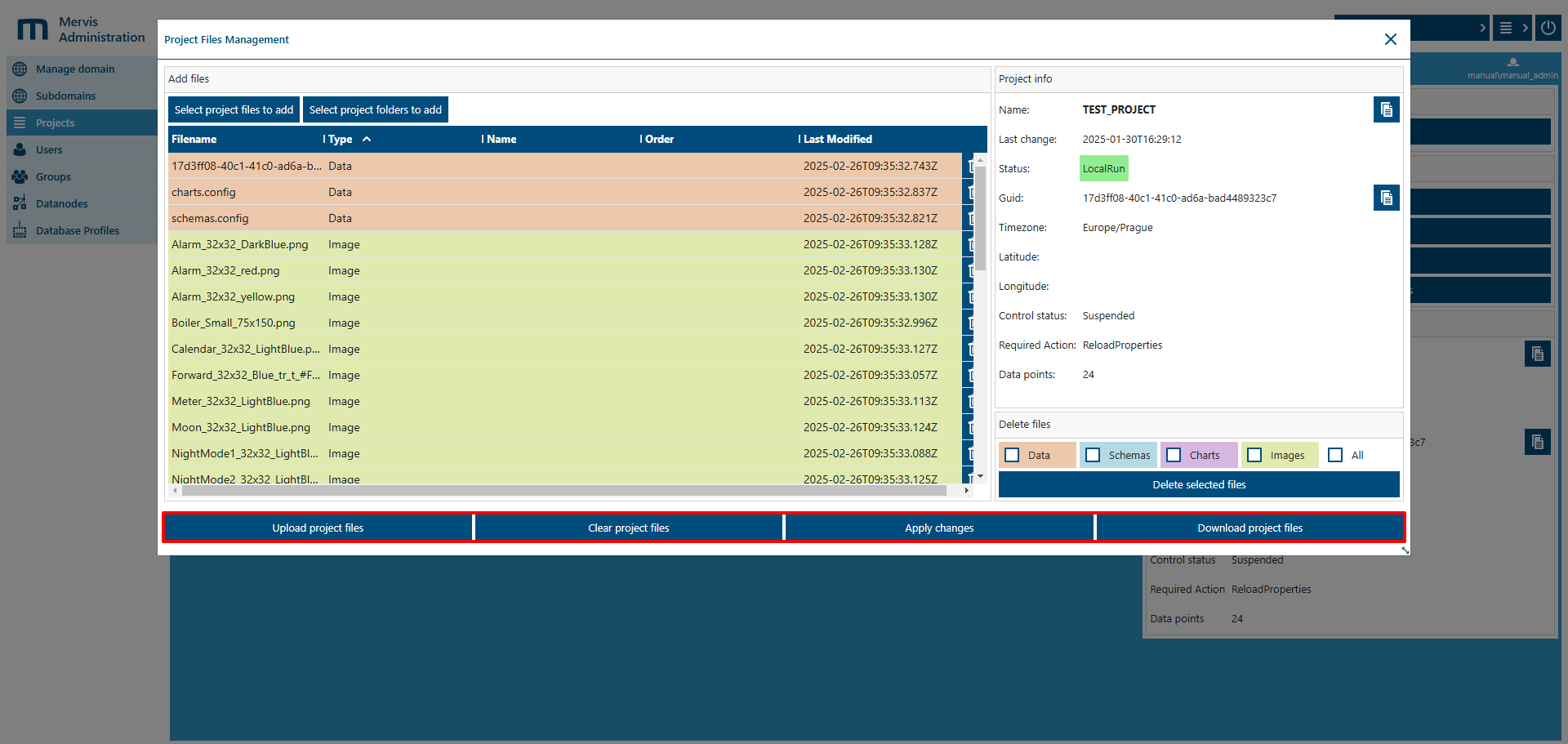Copy the GUID via clipboard icon

point(1386,198)
